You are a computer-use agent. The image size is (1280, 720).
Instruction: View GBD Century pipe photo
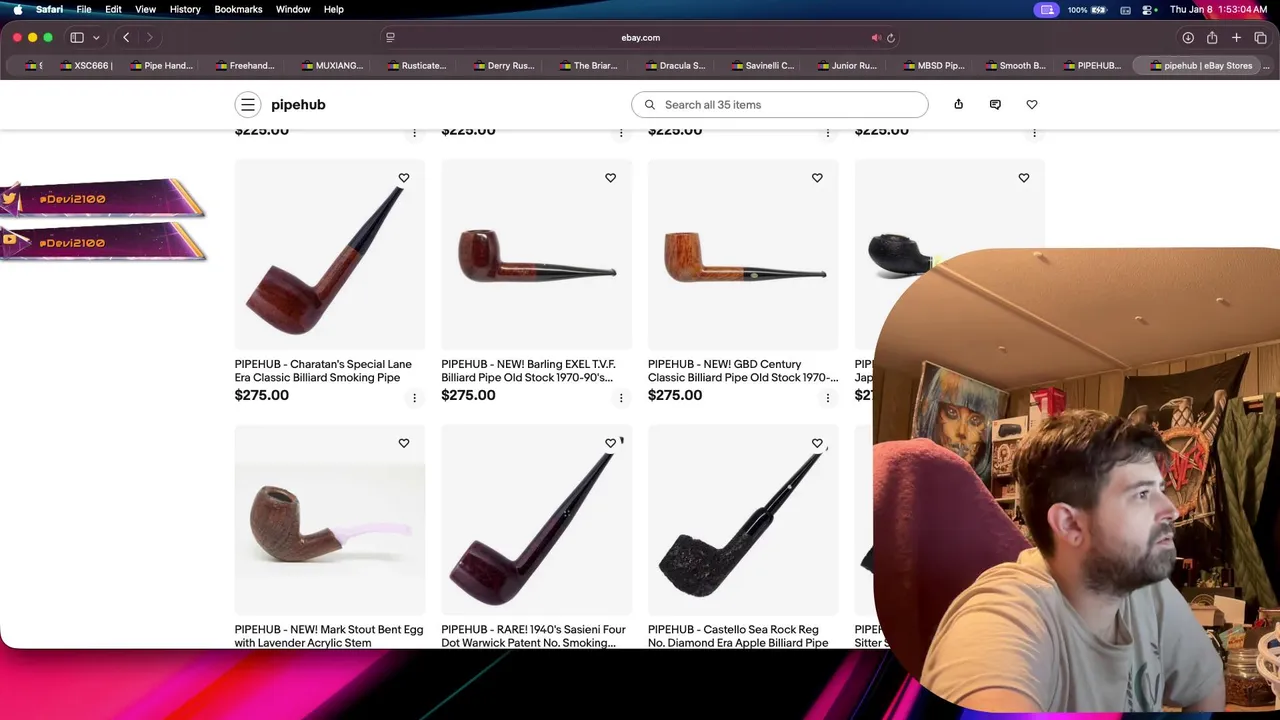(x=743, y=255)
